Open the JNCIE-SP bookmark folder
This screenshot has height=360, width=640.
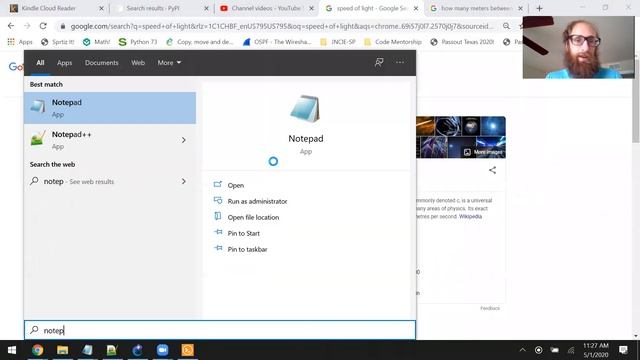pyautogui.click(x=338, y=42)
